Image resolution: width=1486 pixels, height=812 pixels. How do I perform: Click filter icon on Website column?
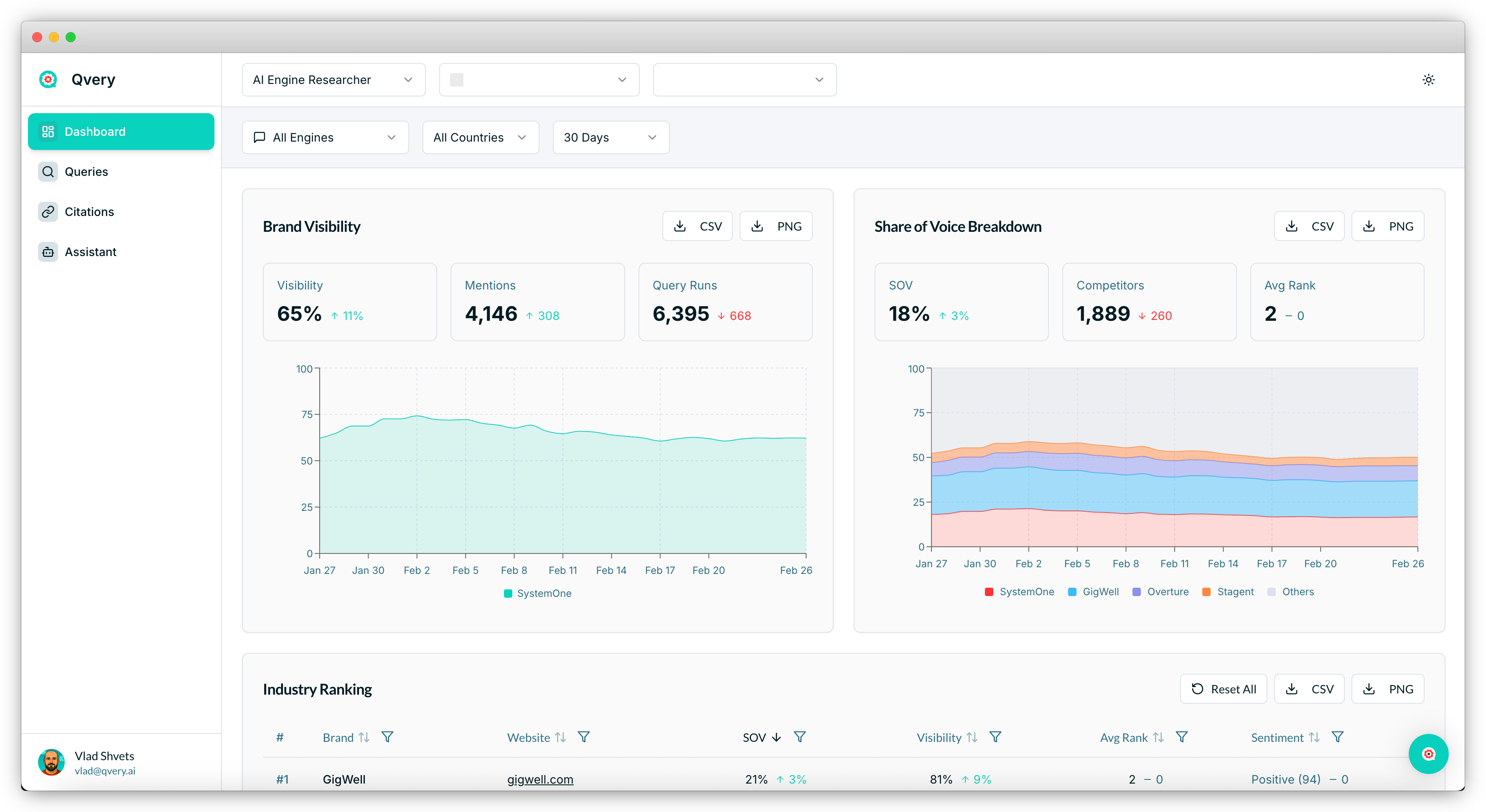point(584,737)
